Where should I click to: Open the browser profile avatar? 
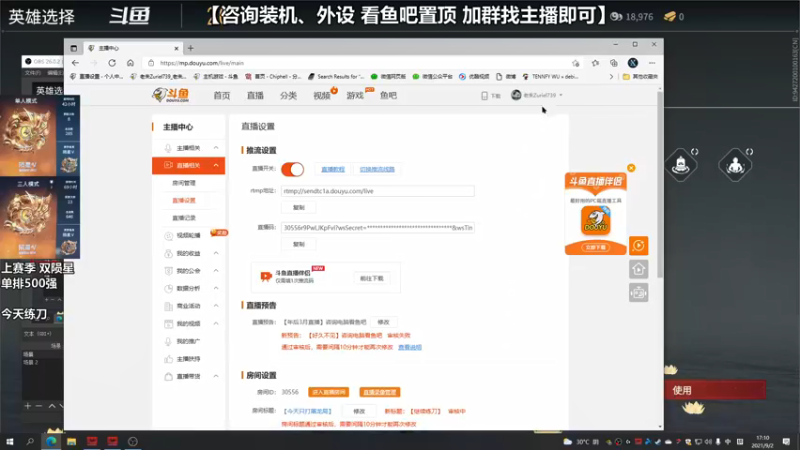(633, 63)
